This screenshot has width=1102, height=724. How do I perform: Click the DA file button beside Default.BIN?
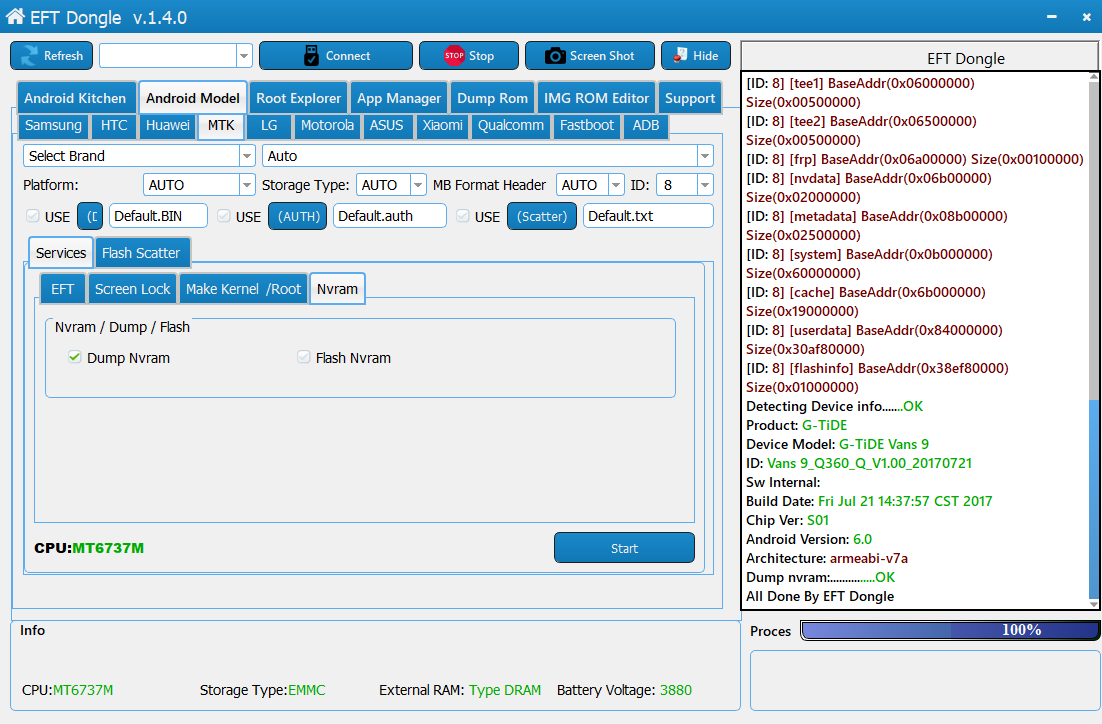click(x=90, y=216)
